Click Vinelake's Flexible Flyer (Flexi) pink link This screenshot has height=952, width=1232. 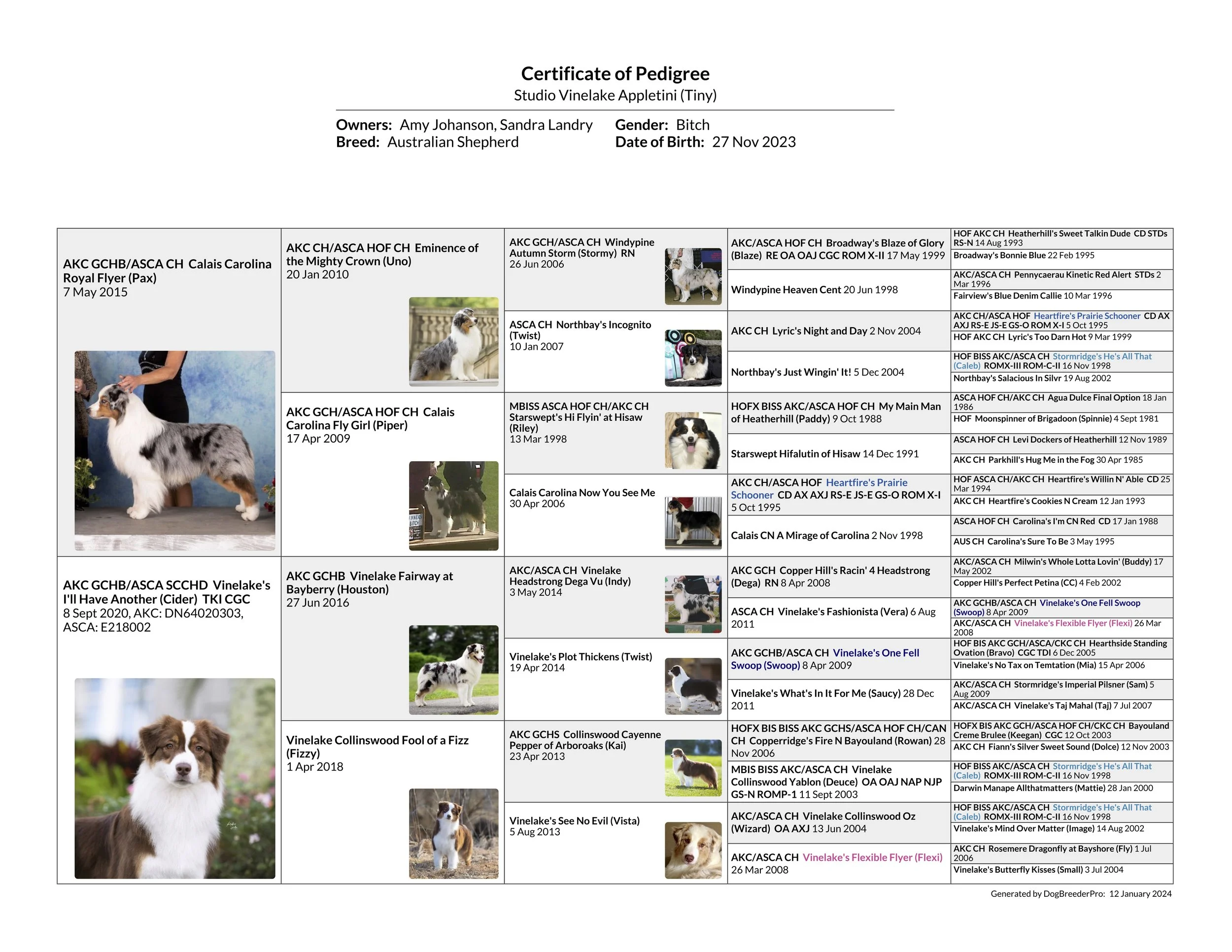click(872, 857)
